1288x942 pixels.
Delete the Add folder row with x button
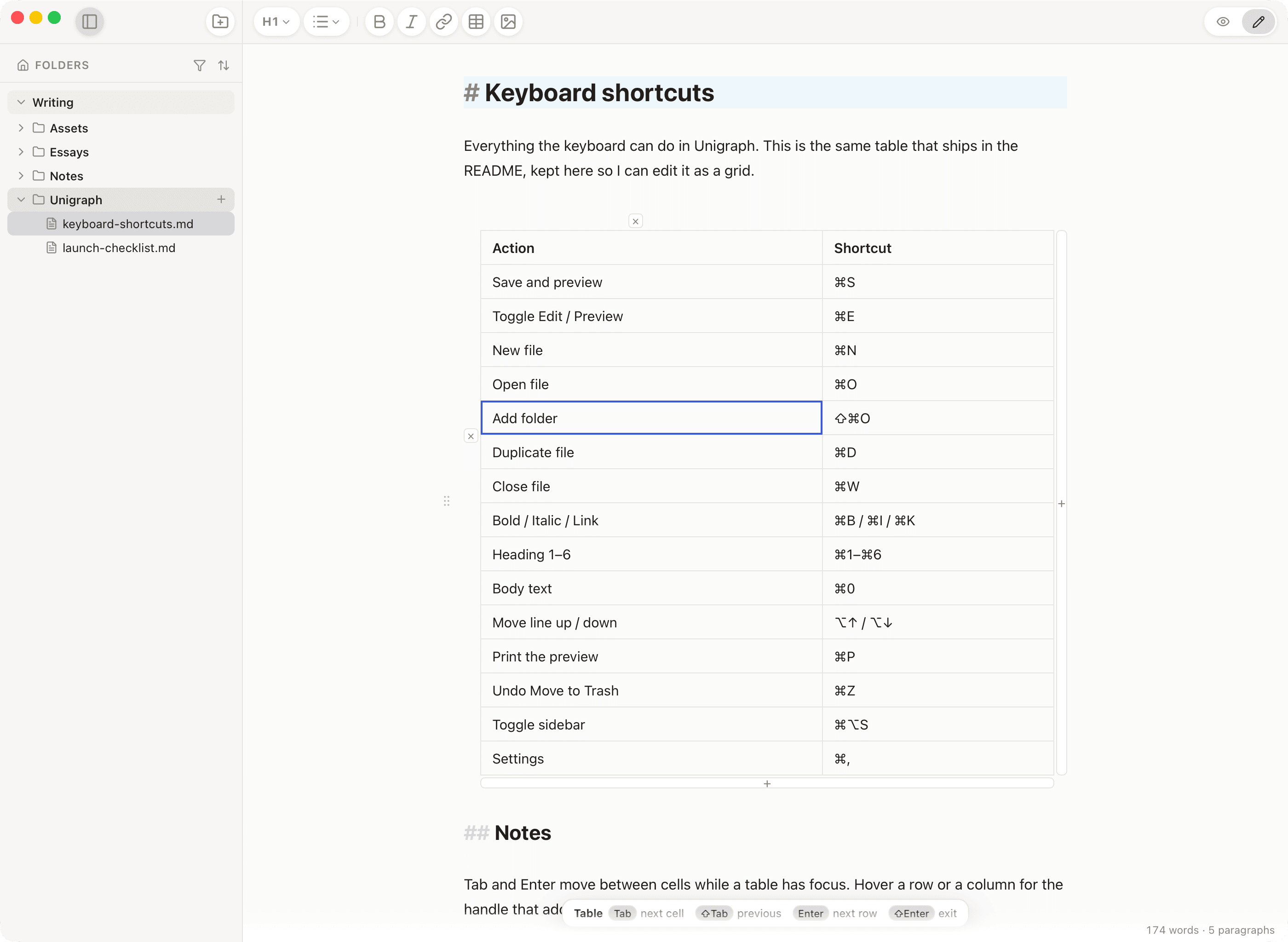click(471, 436)
